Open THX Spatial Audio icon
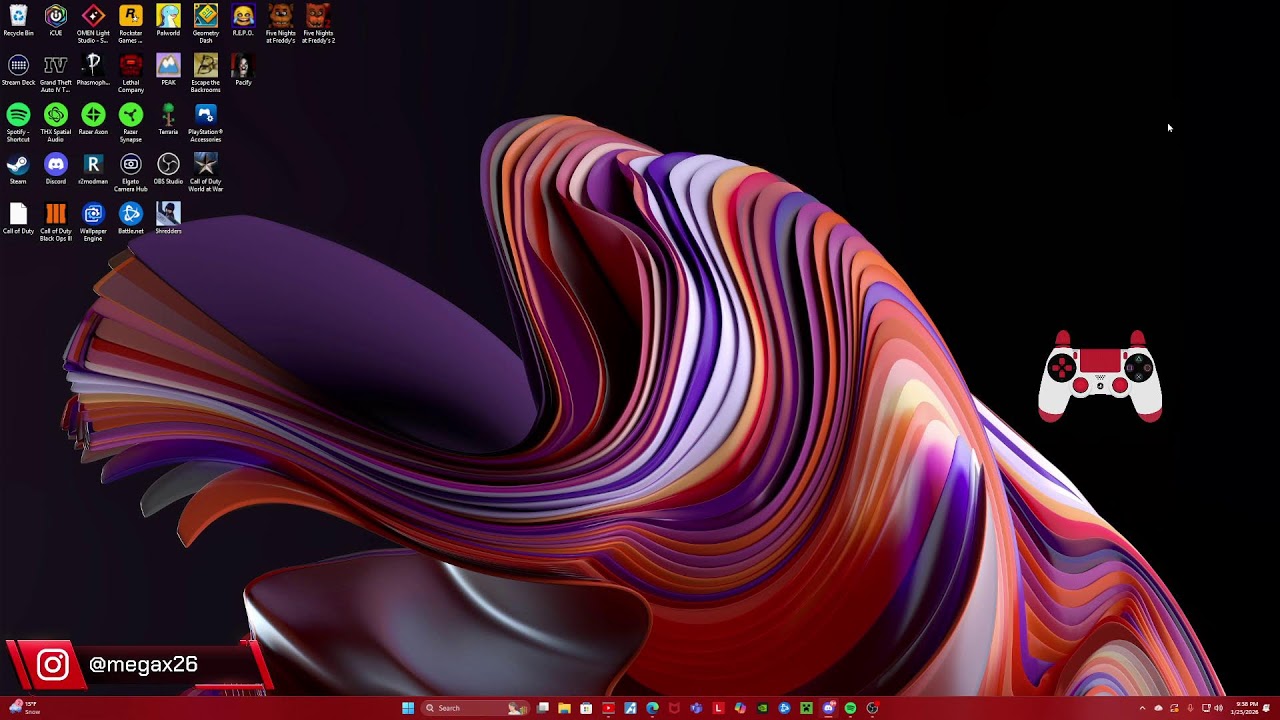The width and height of the screenshot is (1280, 720). [56, 123]
